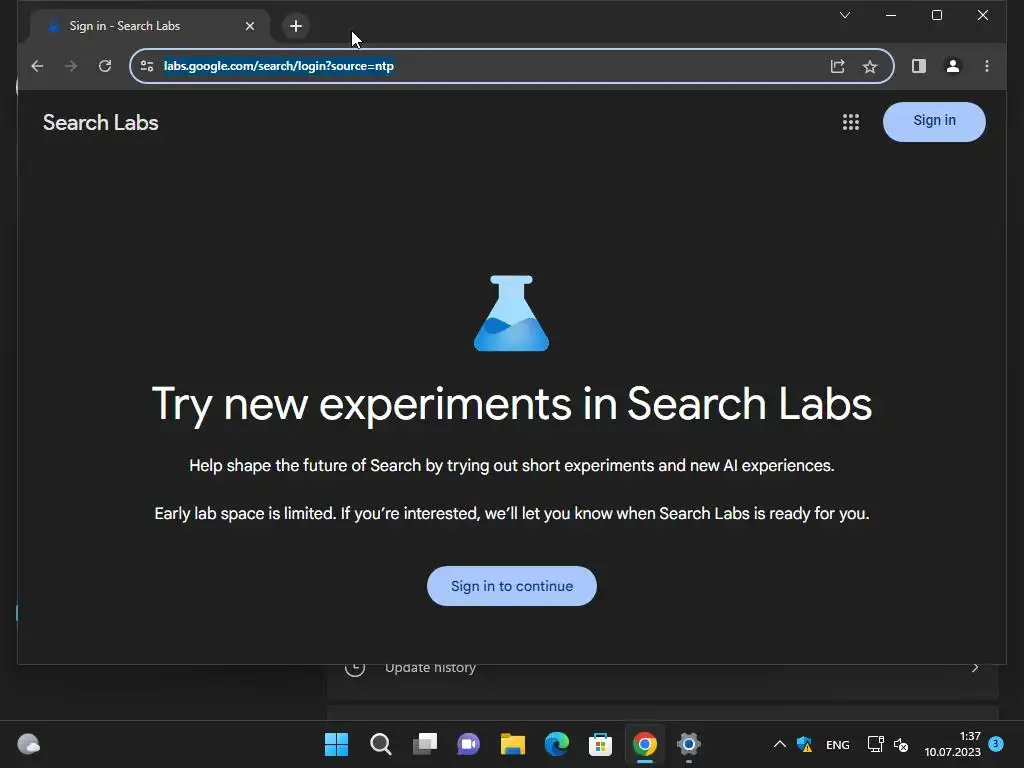Screen dimensions: 1024x768
Task: Open network status tray icon
Action: pyautogui.click(x=875, y=744)
